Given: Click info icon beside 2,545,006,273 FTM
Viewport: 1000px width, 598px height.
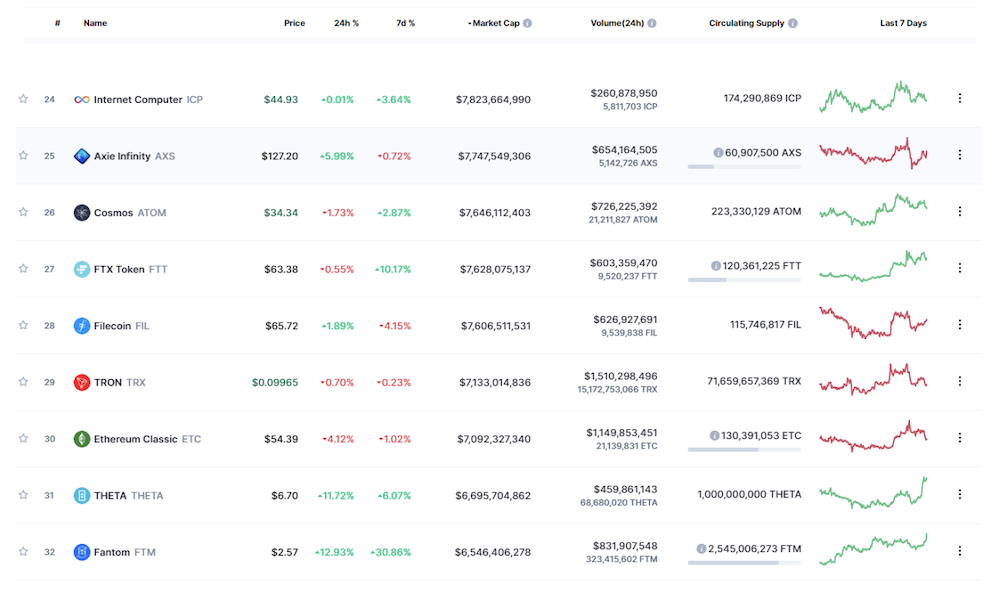Looking at the screenshot, I should click(701, 548).
